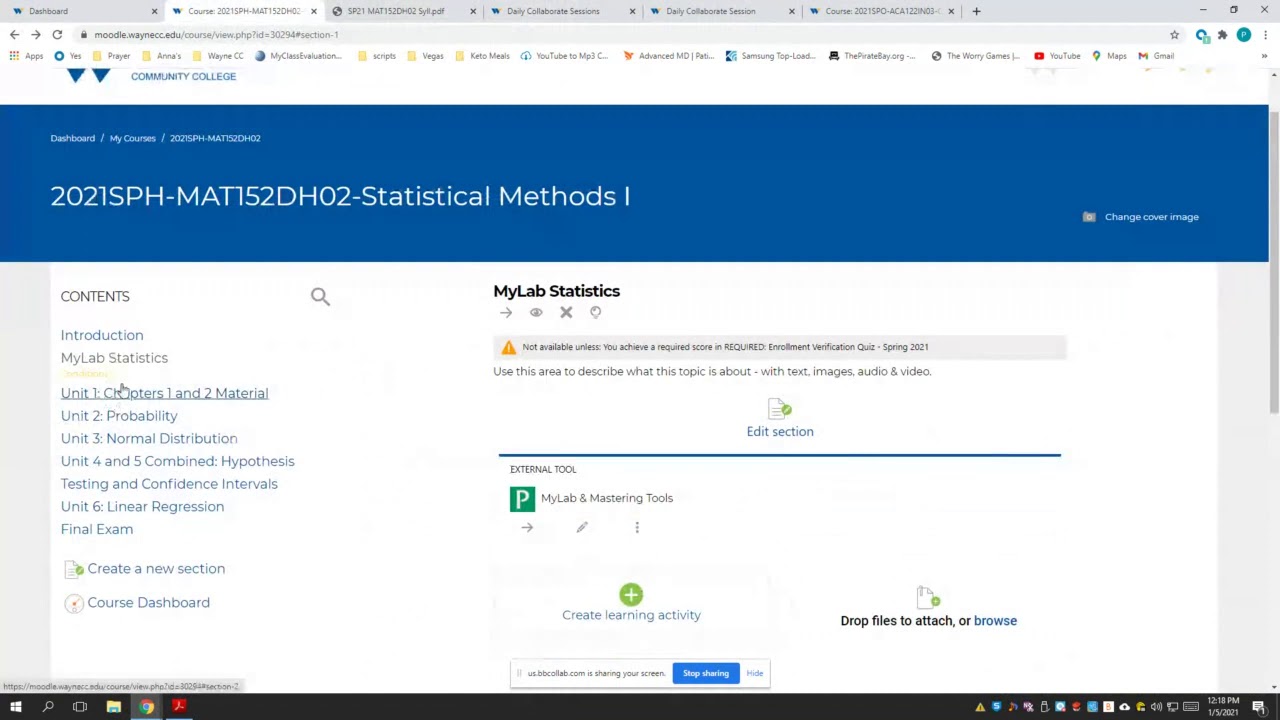This screenshot has width=1280, height=720.
Task: Open Unit 1: Chapters 1 and 2 Material
Action: coord(164,393)
